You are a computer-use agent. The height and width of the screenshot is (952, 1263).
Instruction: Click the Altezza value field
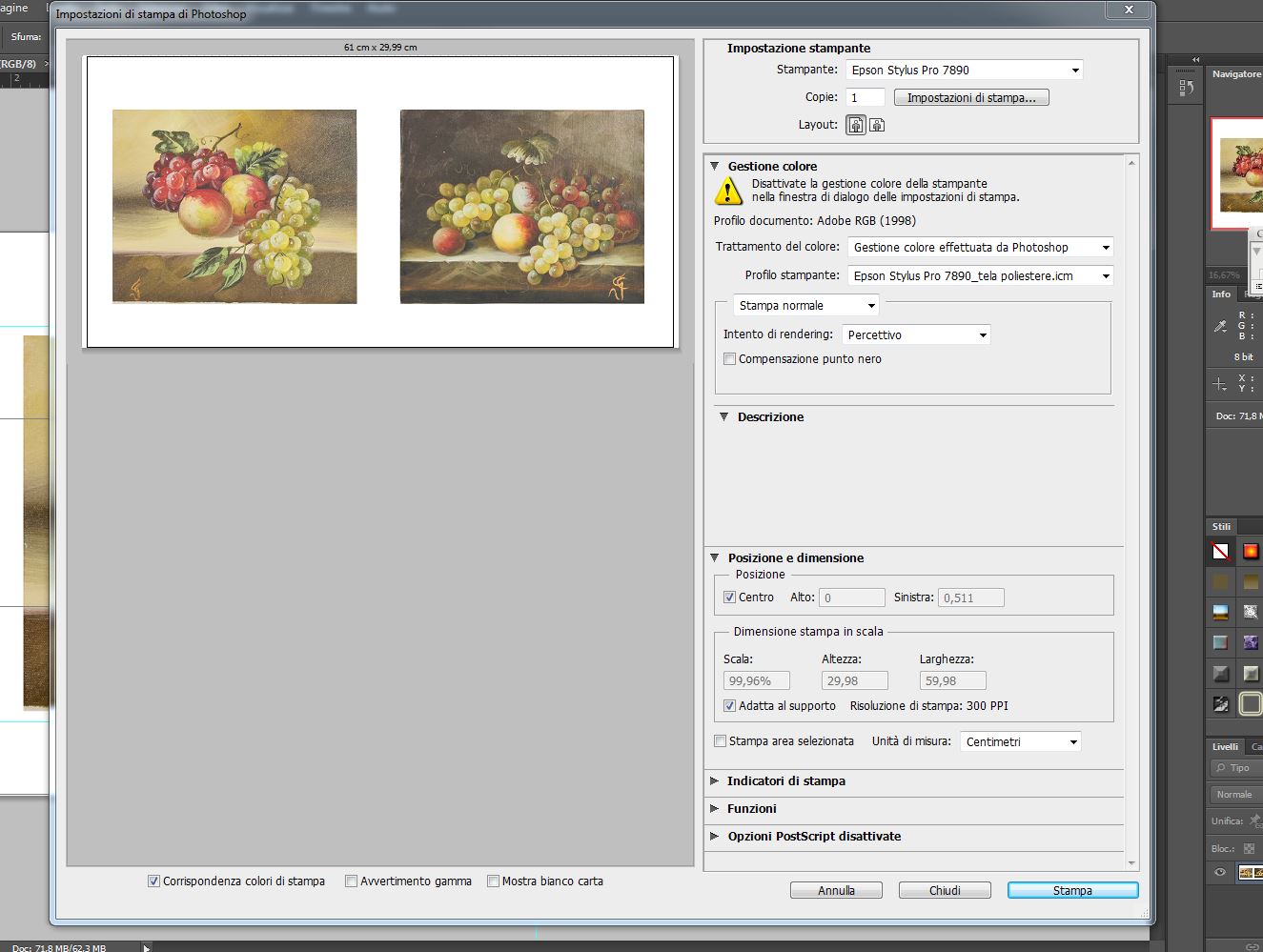tap(855, 681)
